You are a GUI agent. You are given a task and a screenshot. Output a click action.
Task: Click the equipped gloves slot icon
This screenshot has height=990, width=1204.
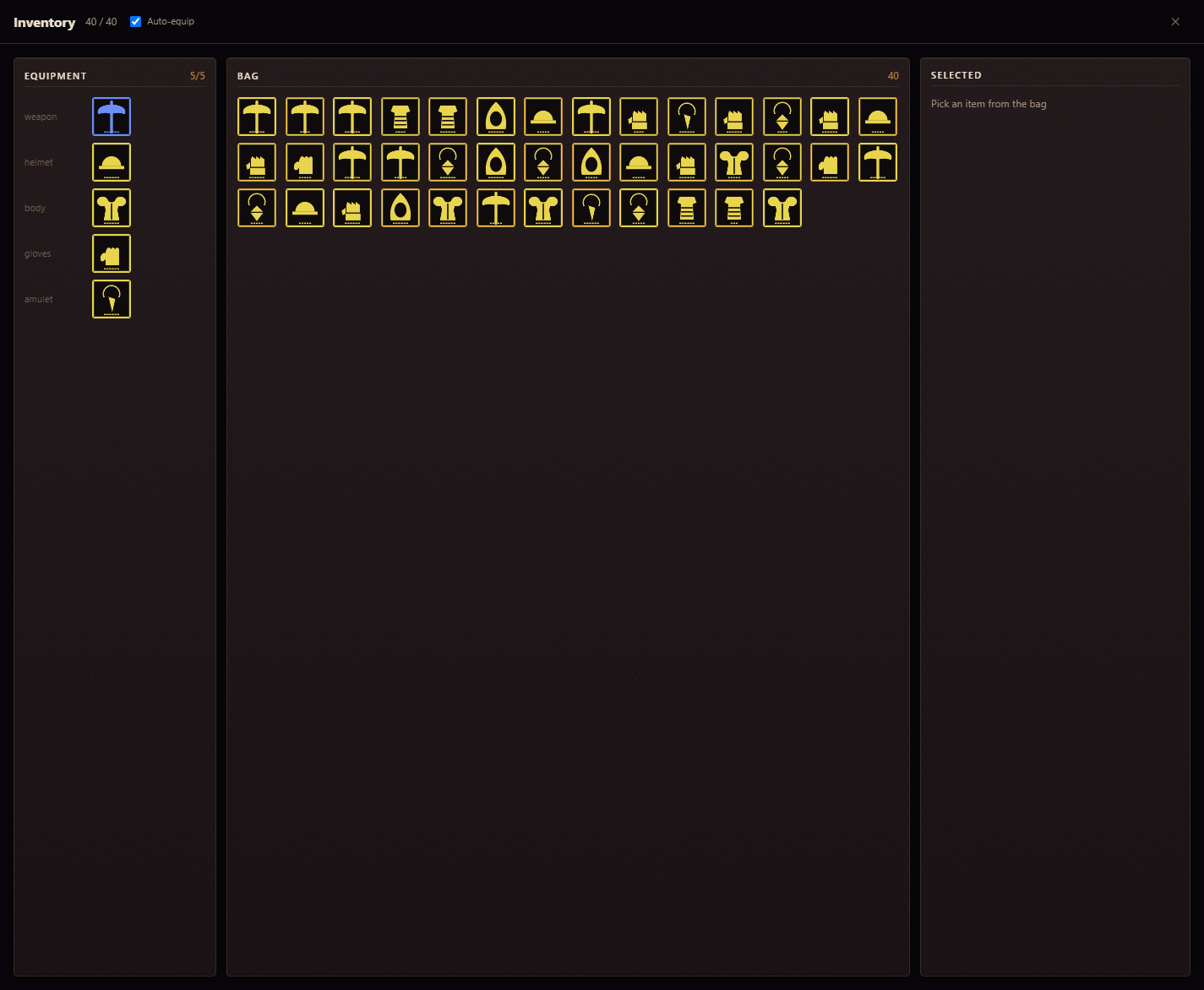[x=112, y=253]
